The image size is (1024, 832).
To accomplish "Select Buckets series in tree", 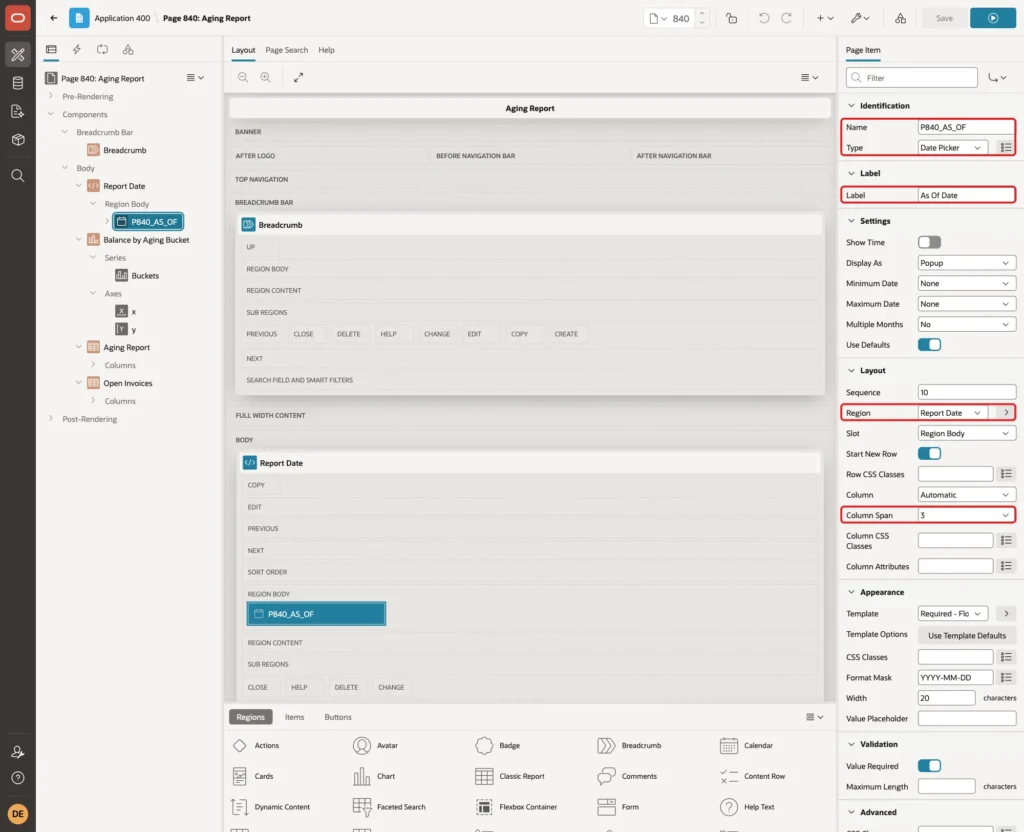I will pos(137,276).
